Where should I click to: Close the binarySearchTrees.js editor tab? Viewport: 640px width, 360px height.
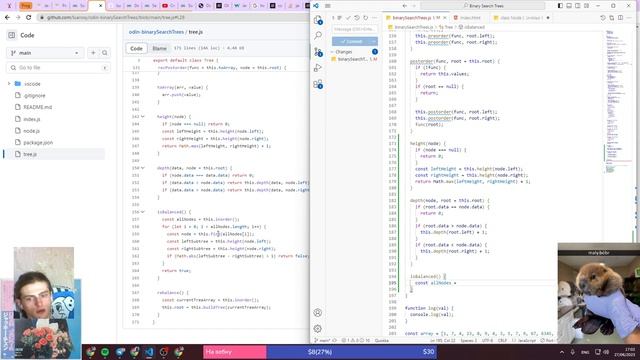pyautogui.click(x=444, y=18)
